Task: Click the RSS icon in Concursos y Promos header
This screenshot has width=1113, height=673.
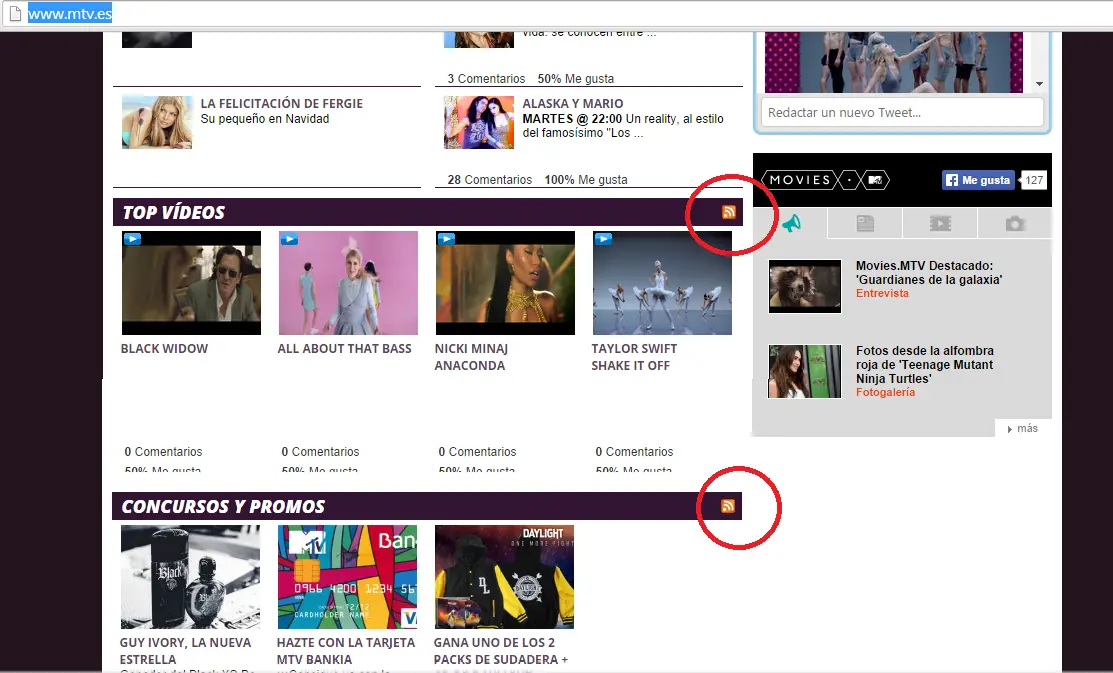Action: 728,505
